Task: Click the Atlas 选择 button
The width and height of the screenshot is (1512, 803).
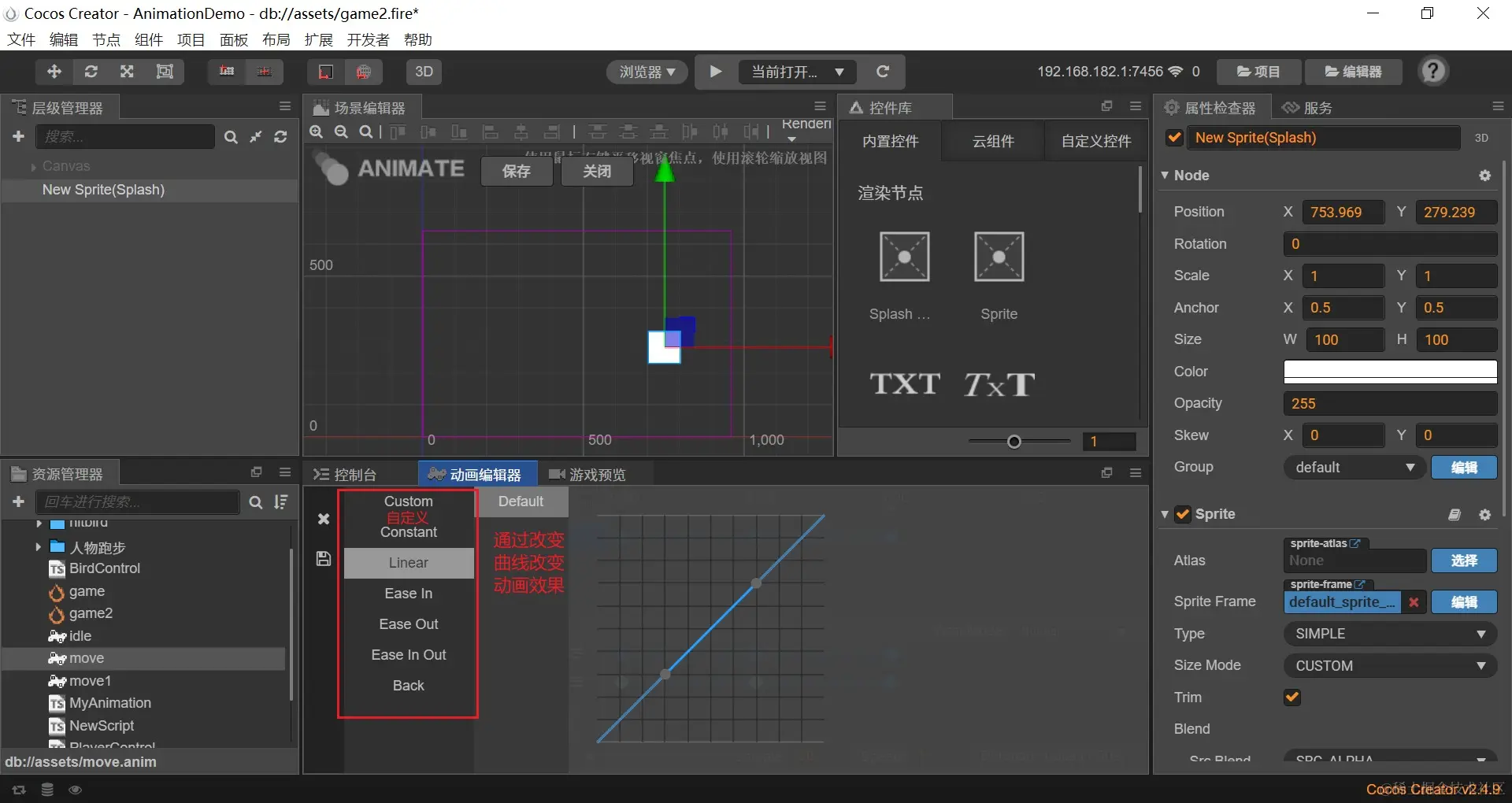Action: coord(1464,561)
